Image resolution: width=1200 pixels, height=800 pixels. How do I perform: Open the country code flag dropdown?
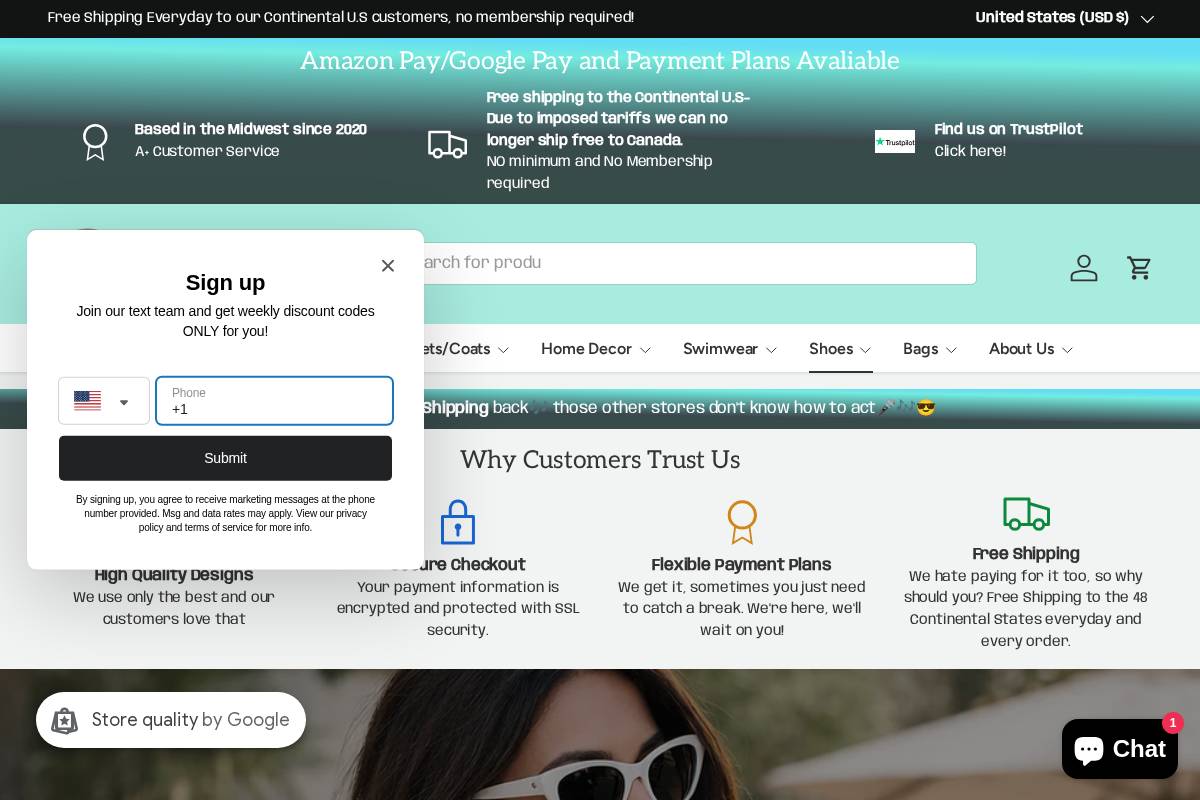point(104,401)
